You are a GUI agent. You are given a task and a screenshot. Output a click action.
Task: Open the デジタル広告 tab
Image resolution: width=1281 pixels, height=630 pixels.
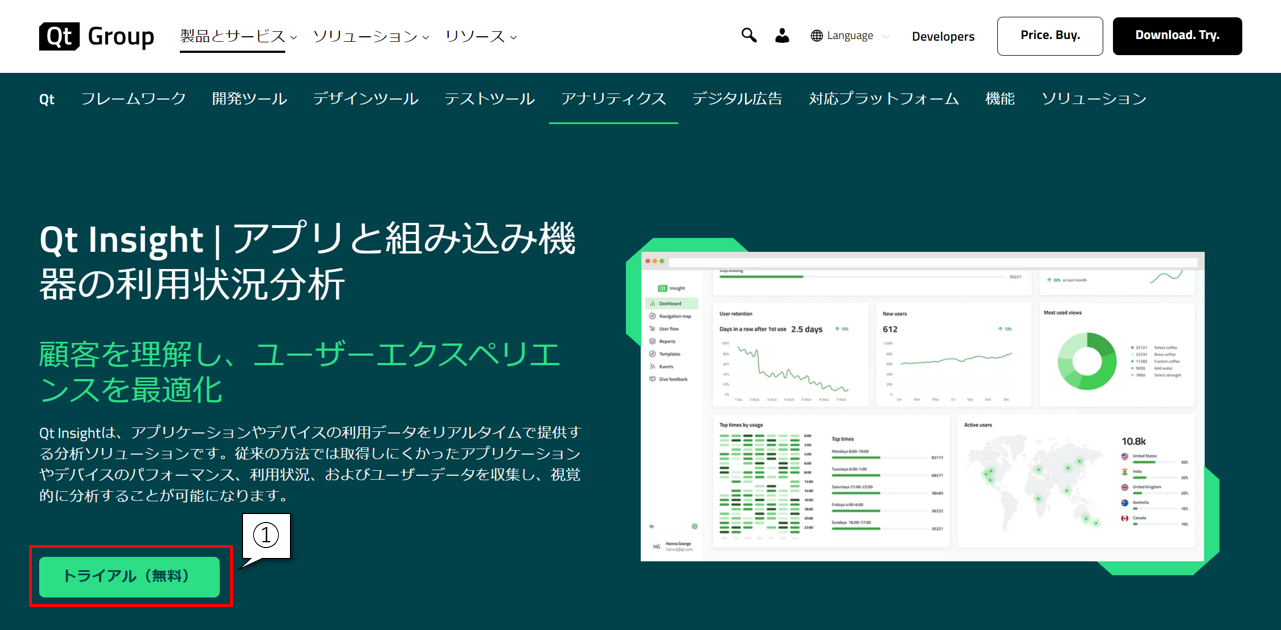tap(737, 99)
